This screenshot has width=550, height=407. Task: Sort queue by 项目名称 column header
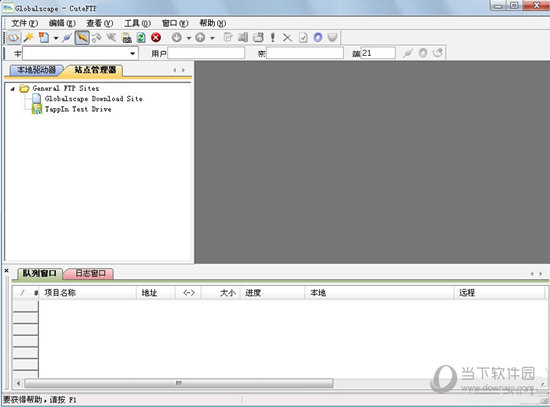coord(88,293)
